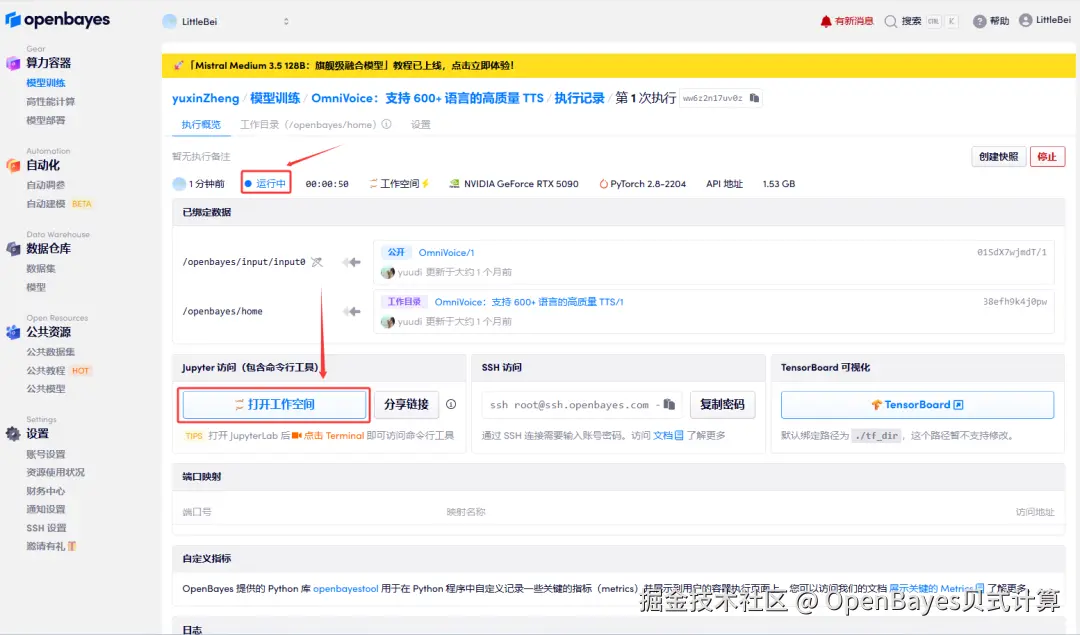
Task: Open 高性能计算 in the sidebar
Action: 50,101
